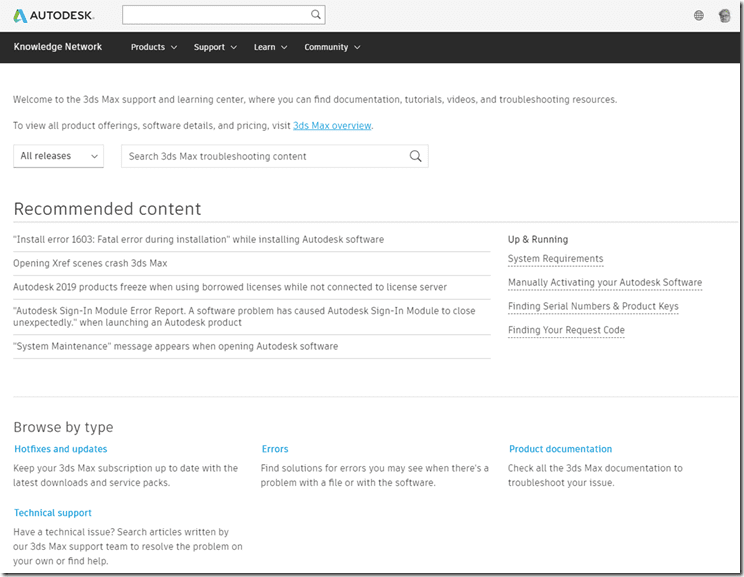Expand the Learn navigation menu
The image size is (744, 577).
[x=270, y=47]
